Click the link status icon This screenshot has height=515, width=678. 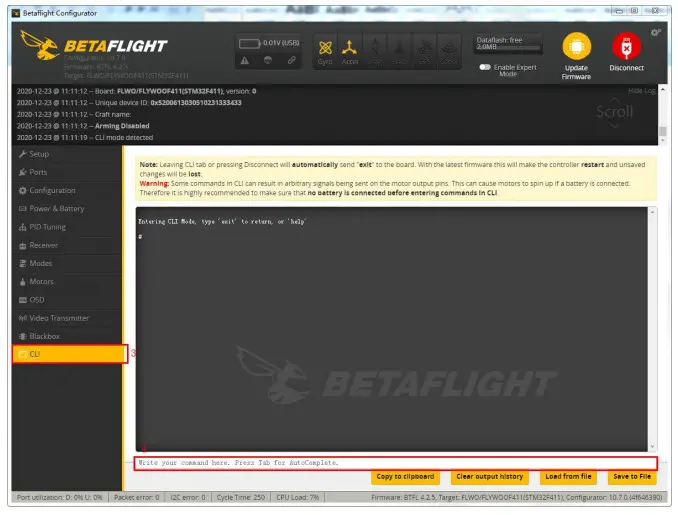[292, 60]
